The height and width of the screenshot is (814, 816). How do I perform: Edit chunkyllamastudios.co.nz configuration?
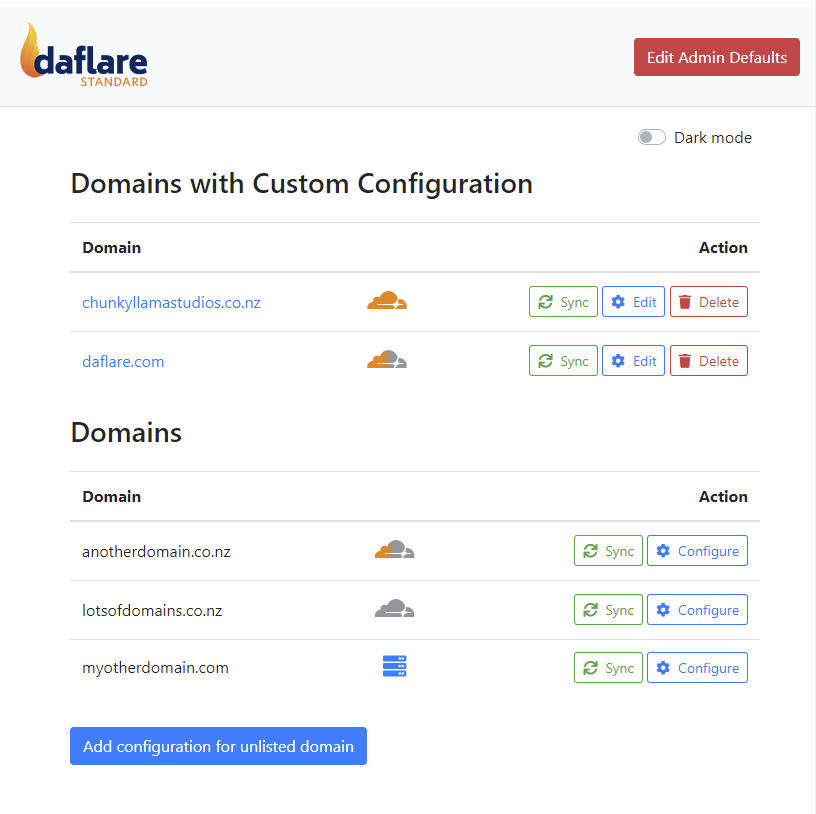coord(633,302)
